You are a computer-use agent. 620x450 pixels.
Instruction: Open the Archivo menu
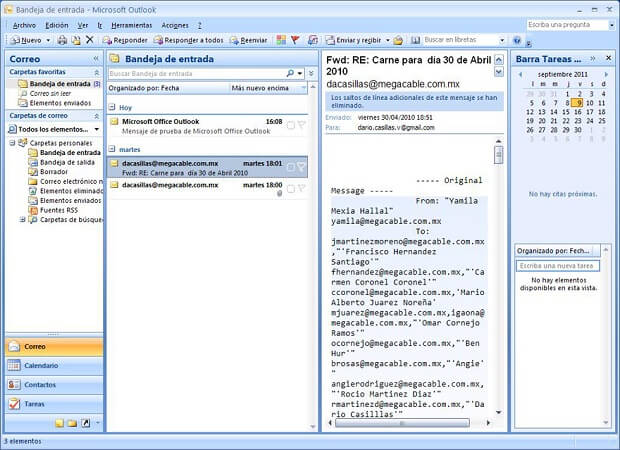click(x=24, y=25)
